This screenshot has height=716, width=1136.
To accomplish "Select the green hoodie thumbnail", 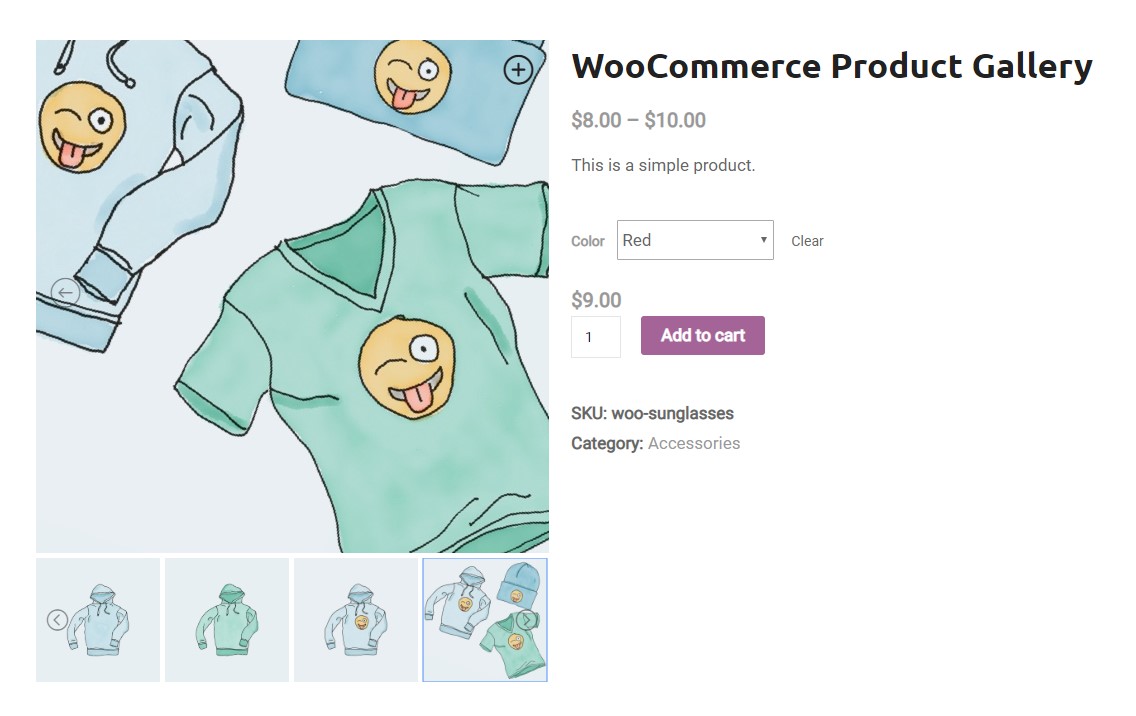I will pyautogui.click(x=227, y=620).
